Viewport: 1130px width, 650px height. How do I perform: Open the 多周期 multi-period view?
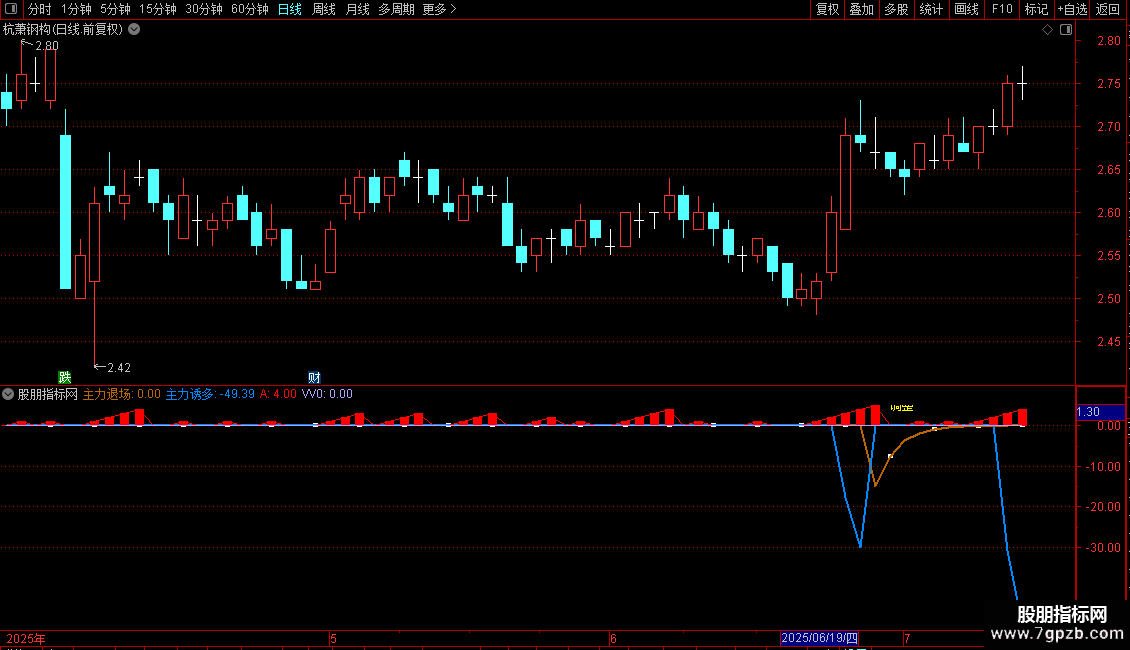click(x=396, y=9)
